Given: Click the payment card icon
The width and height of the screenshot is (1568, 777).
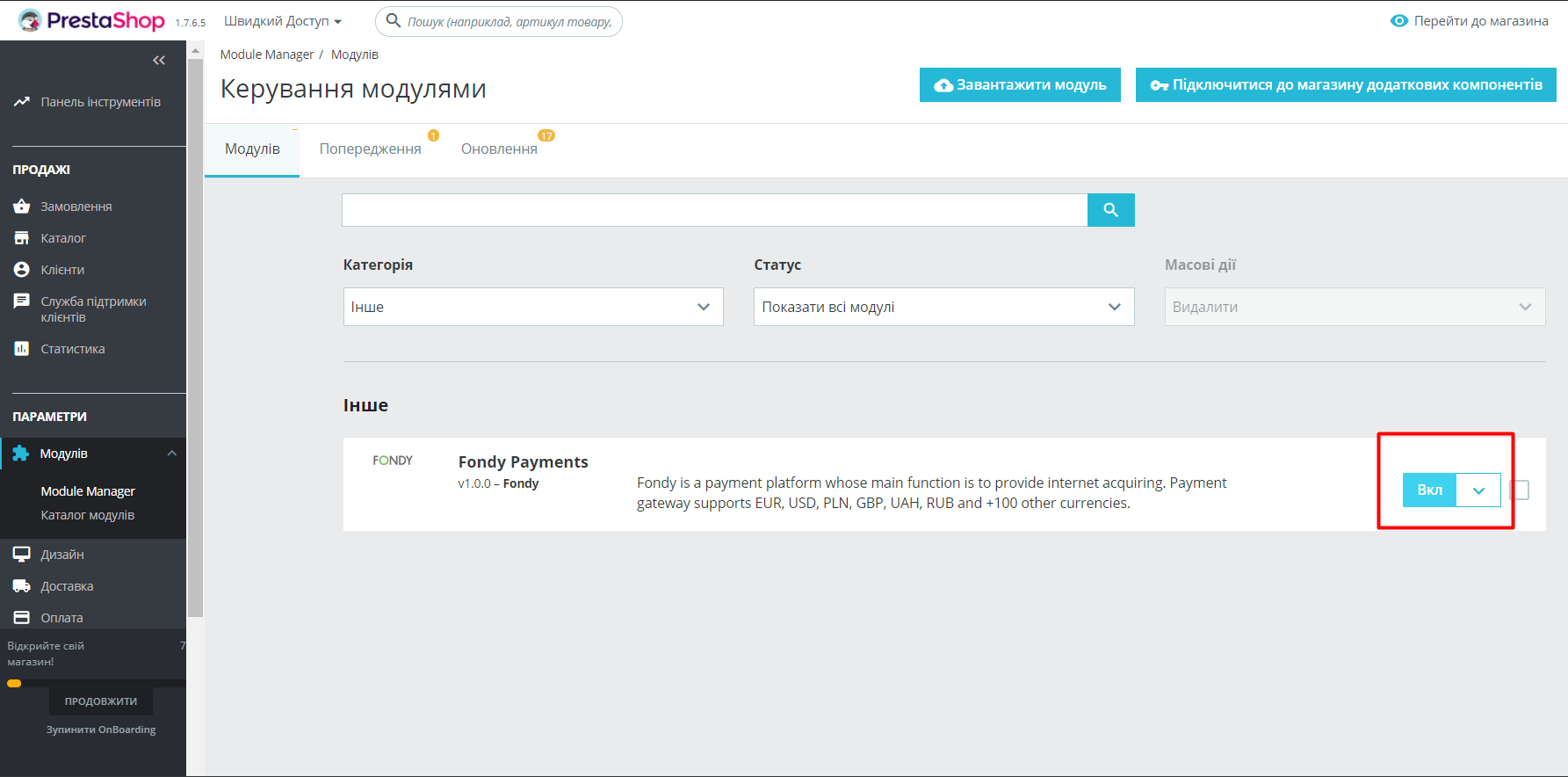Looking at the screenshot, I should (22, 618).
